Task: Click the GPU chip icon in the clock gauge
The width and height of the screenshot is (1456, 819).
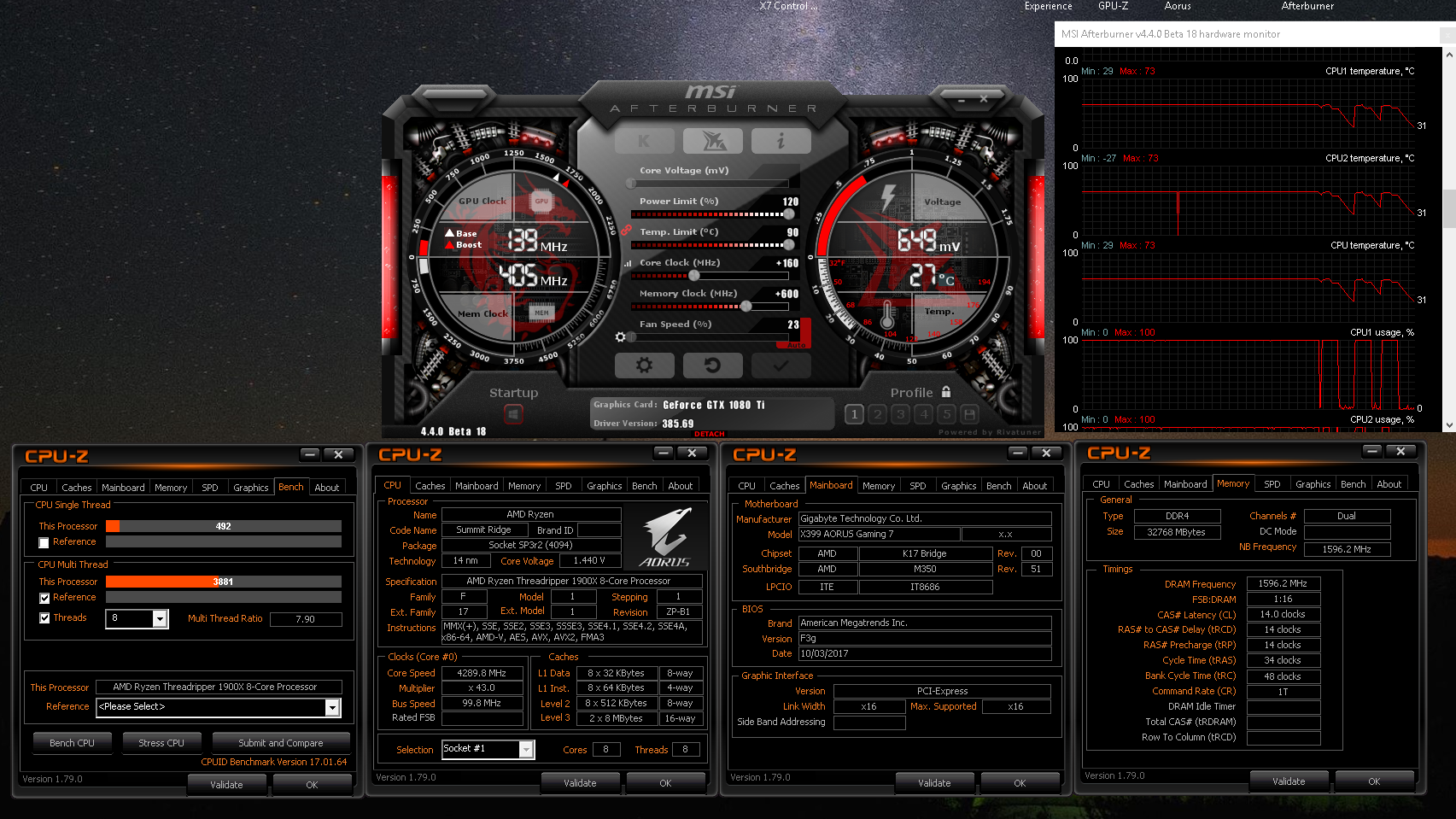Action: click(541, 202)
